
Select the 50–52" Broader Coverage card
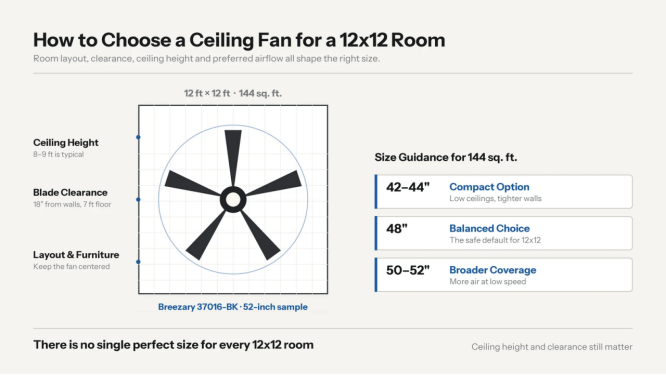pyautogui.click(x=503, y=275)
